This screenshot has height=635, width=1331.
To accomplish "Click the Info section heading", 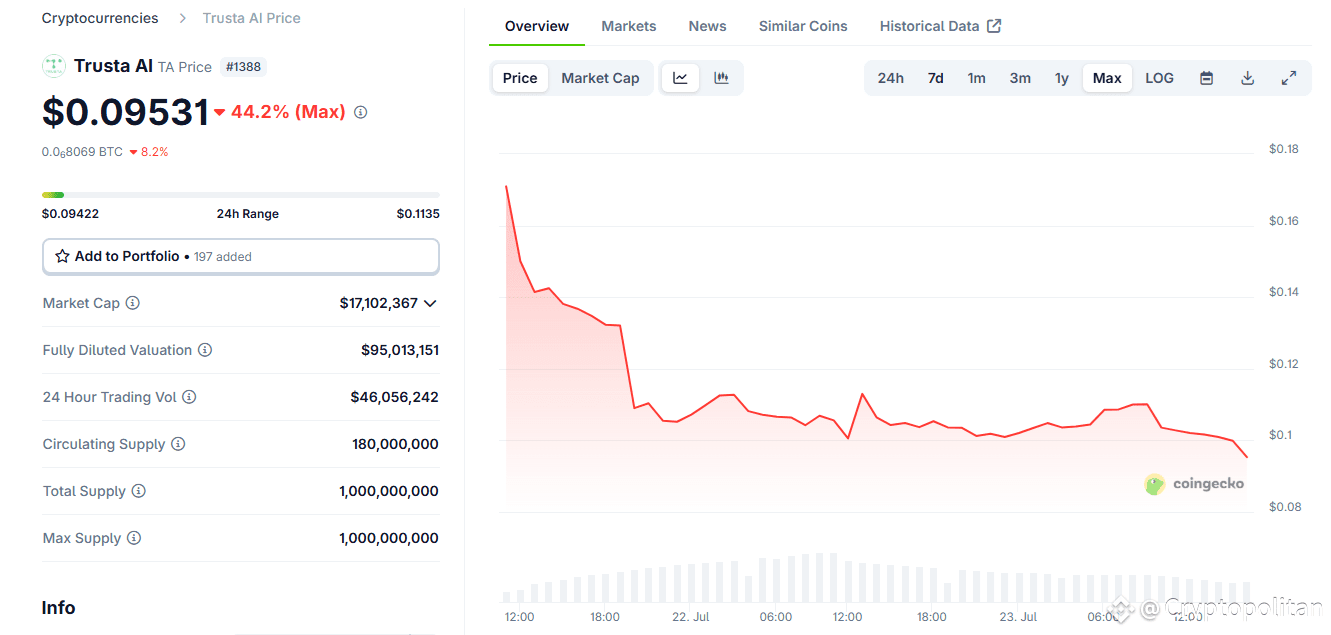I will (58, 608).
